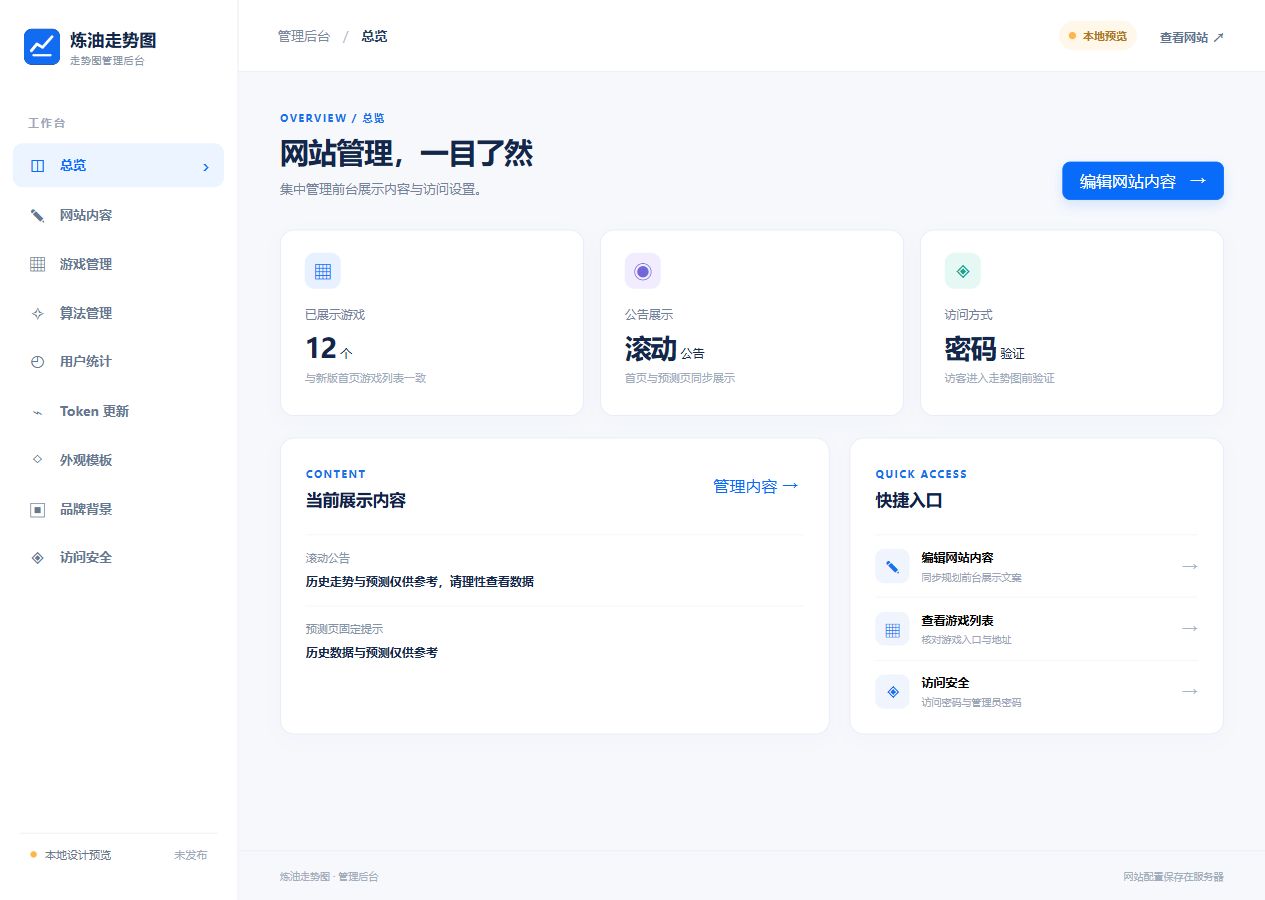Open 外观模板 in the sidebar
The height and width of the screenshot is (900, 1265).
pos(118,460)
